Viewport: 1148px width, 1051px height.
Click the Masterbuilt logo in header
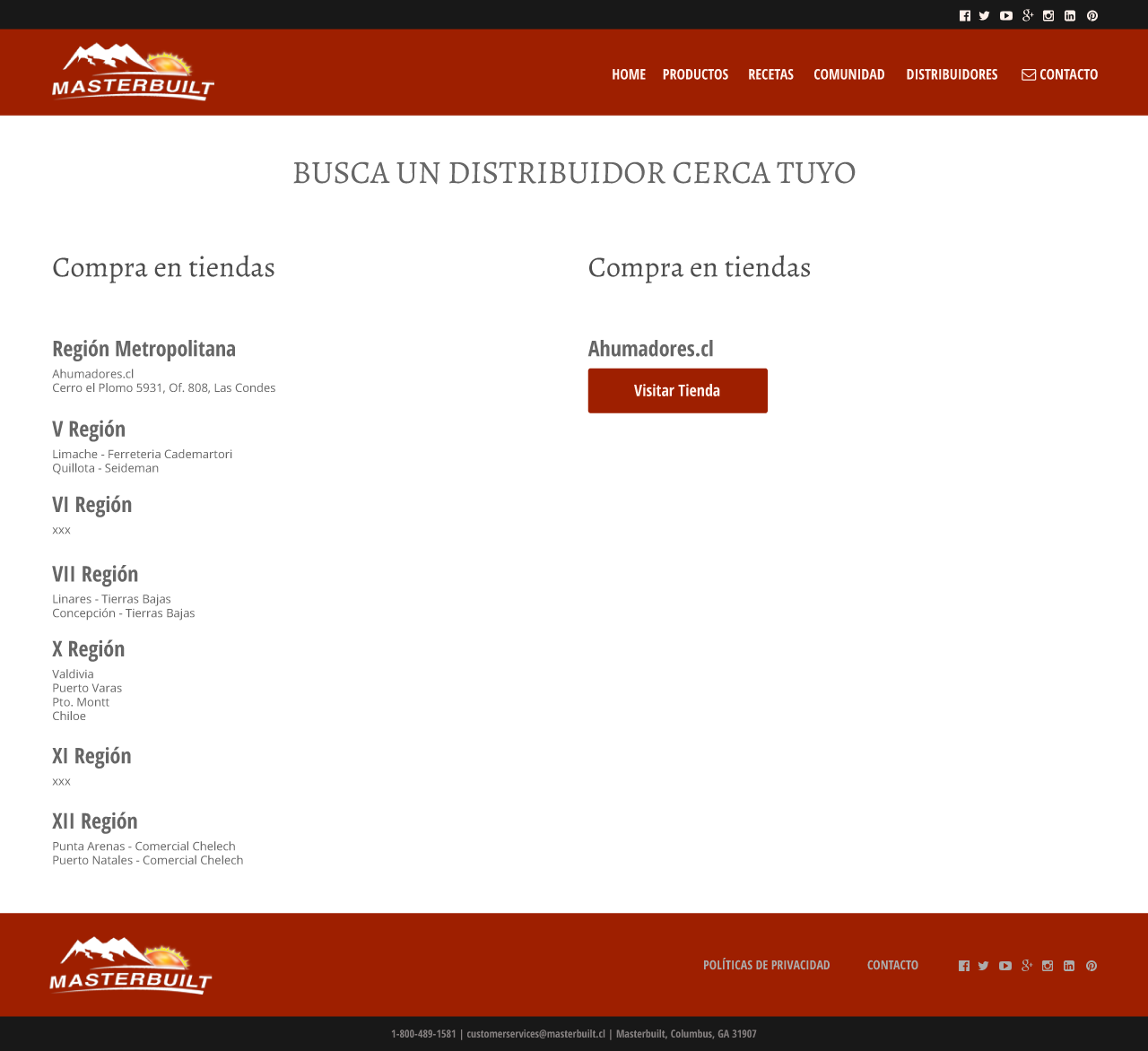(133, 72)
